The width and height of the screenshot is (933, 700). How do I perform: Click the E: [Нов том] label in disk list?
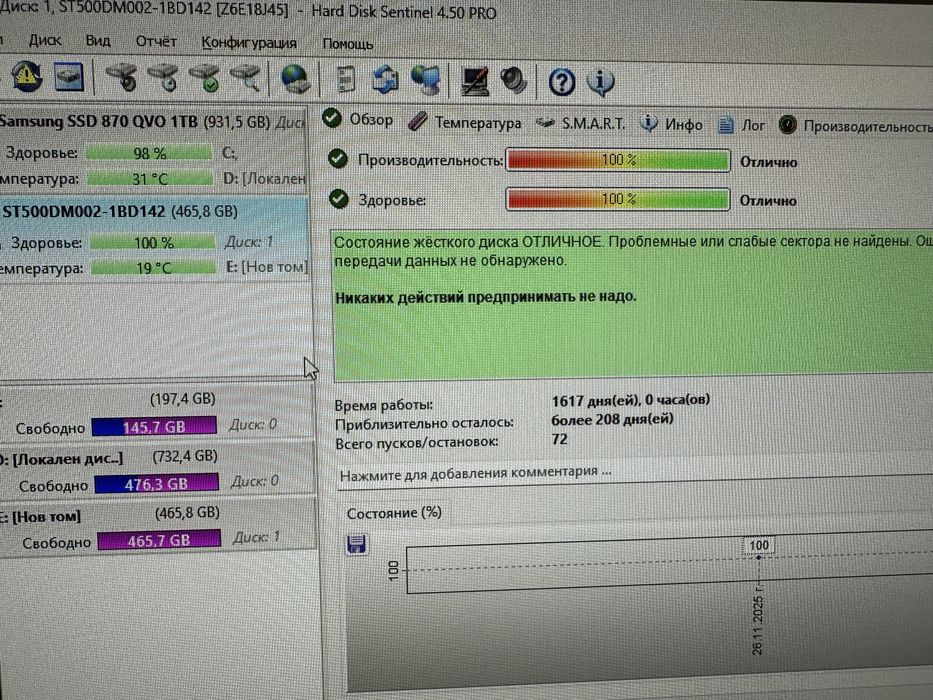click(267, 267)
